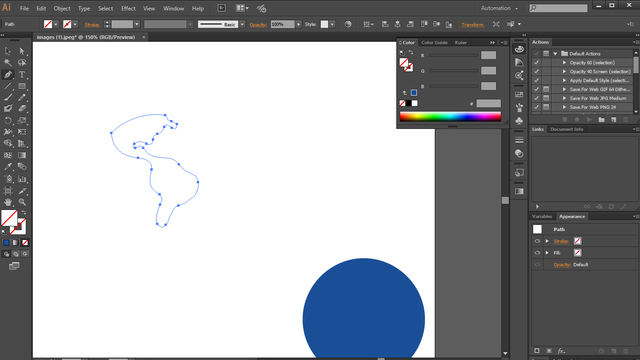Click Change Screen Mode icon
This screenshot has height=360, width=640.
coord(14,266)
